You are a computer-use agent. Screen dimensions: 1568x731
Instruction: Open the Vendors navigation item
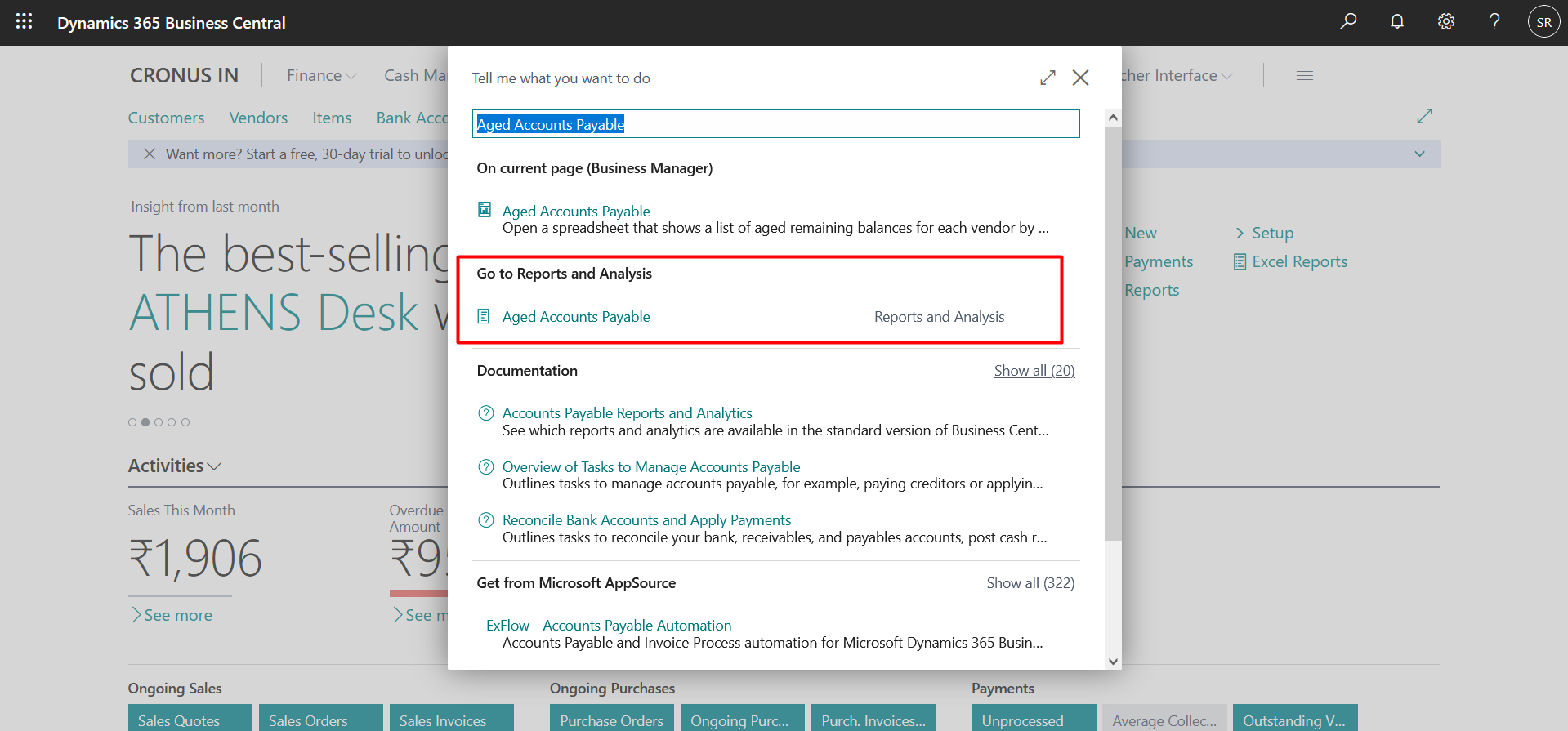tap(258, 118)
